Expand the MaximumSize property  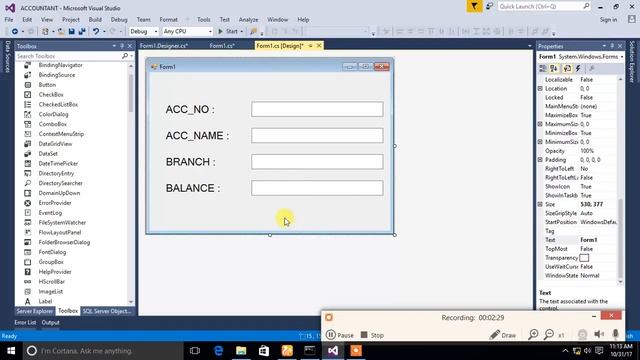[x=540, y=124]
